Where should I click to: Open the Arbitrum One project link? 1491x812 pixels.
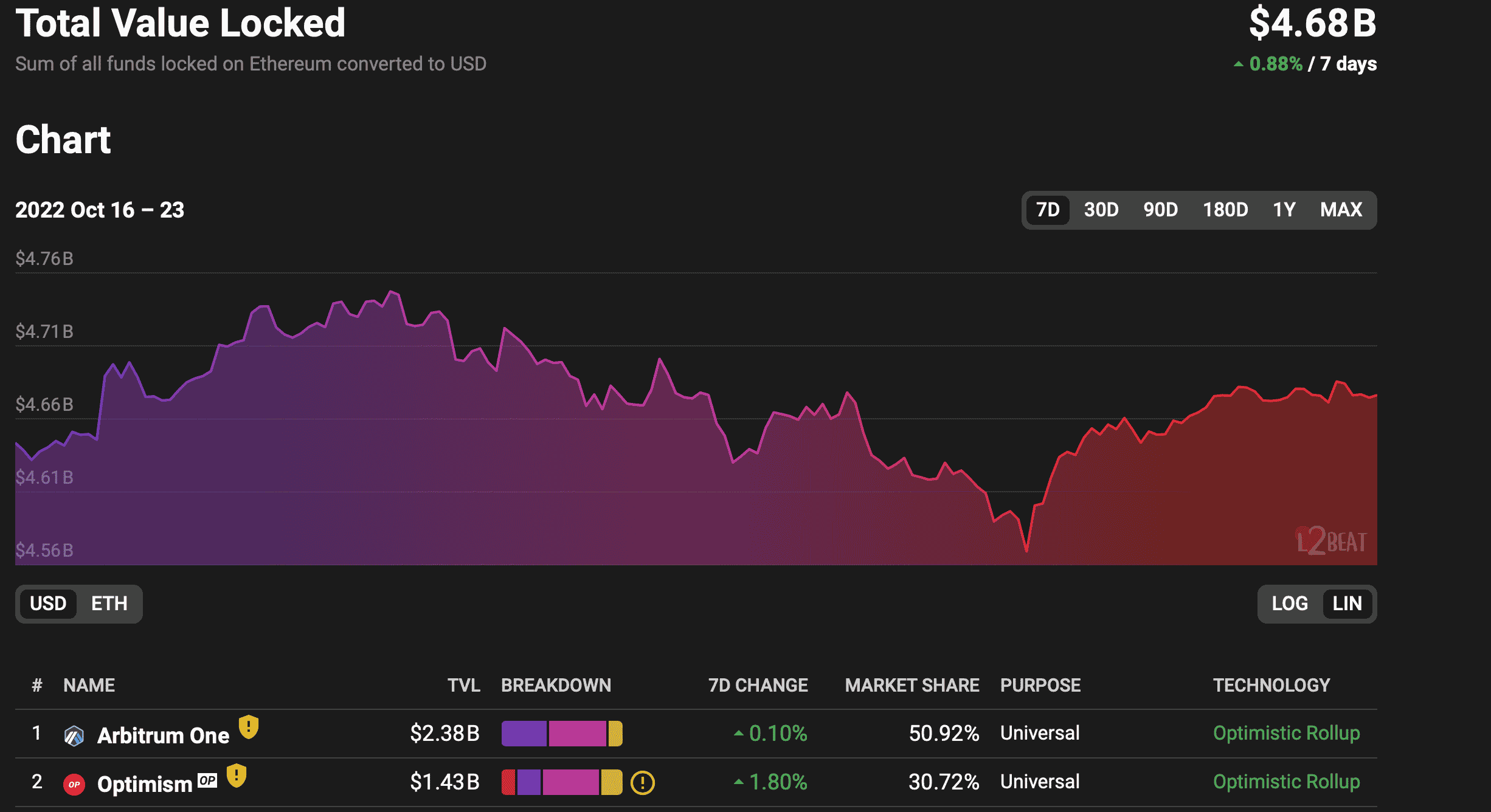coord(163,735)
